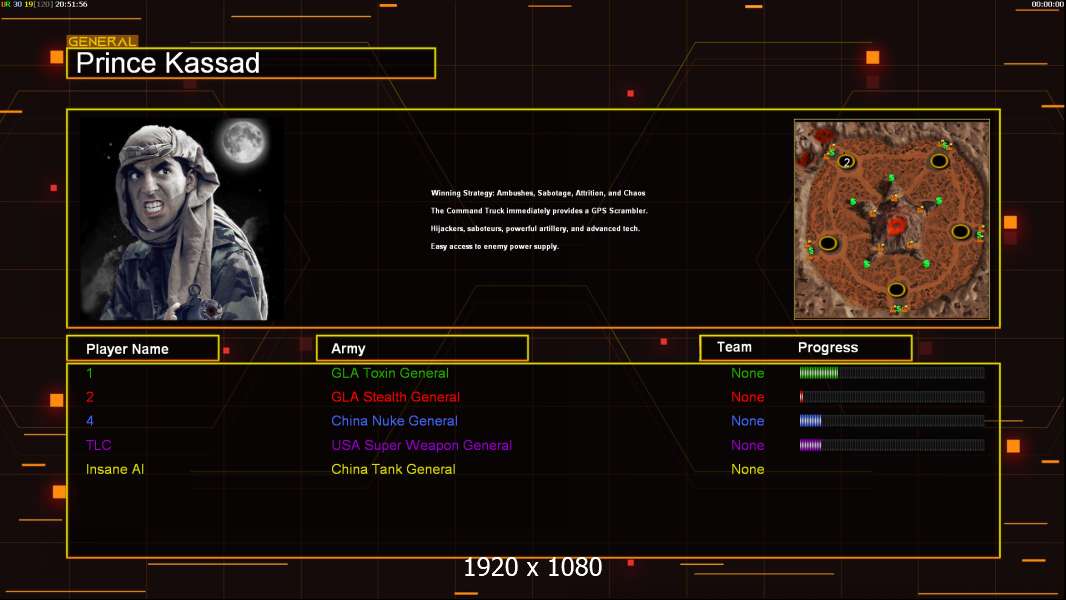Click the USA Super Weapon General entry
1066x600 pixels.
tap(421, 445)
